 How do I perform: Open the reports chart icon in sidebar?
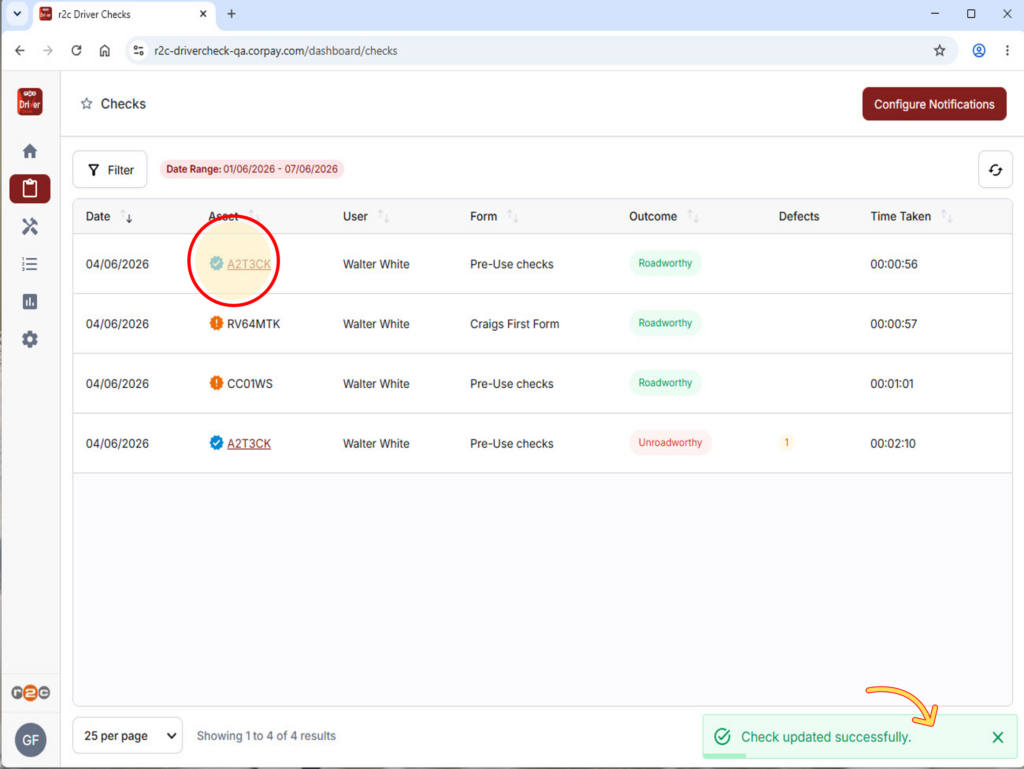pyautogui.click(x=29, y=302)
